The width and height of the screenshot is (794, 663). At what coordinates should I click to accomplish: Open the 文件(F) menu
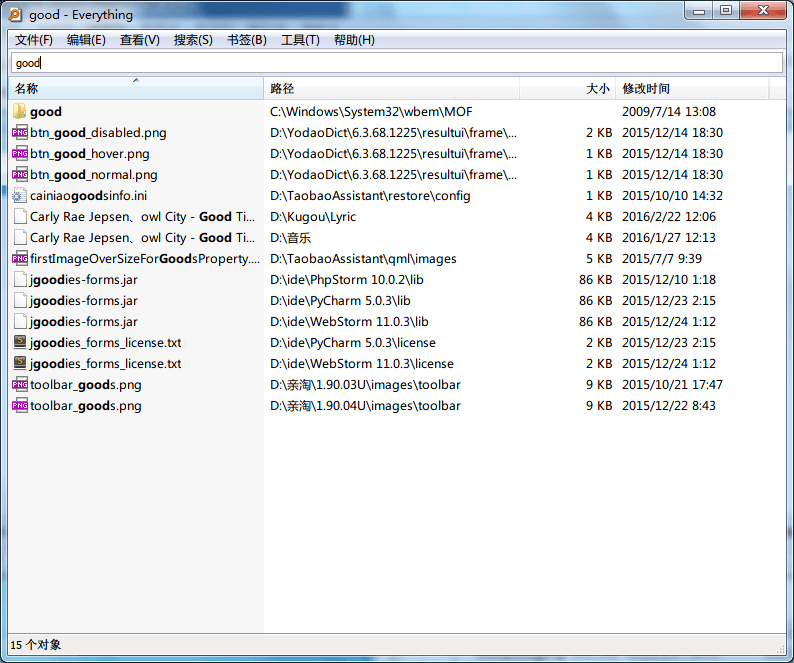pyautogui.click(x=34, y=40)
